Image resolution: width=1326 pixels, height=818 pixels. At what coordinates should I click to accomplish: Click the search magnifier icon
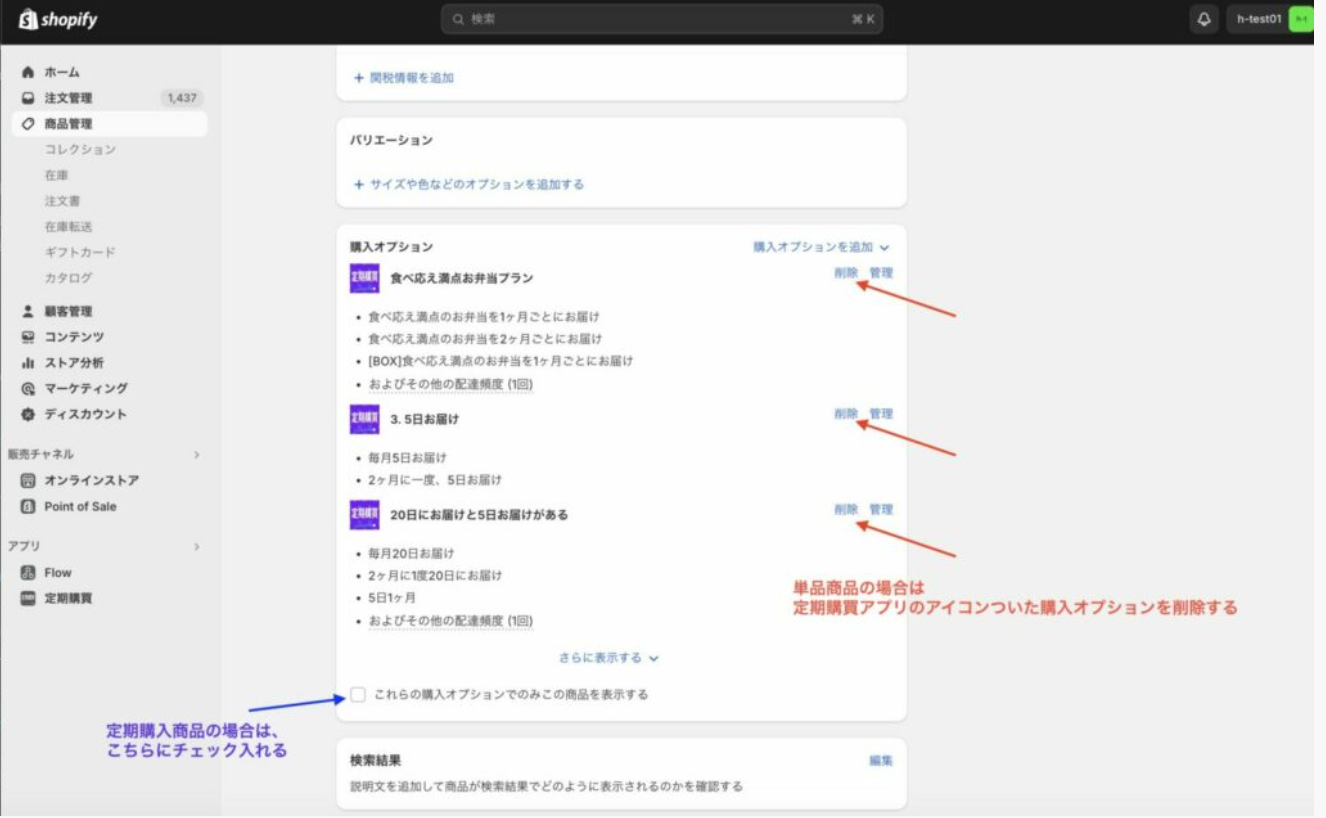click(x=458, y=19)
